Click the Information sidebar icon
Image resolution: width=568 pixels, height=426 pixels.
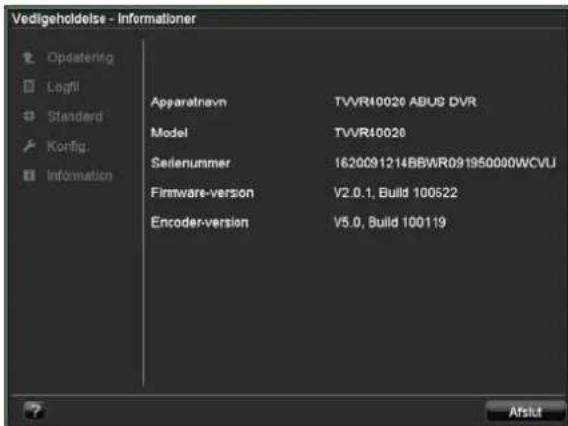point(29,175)
